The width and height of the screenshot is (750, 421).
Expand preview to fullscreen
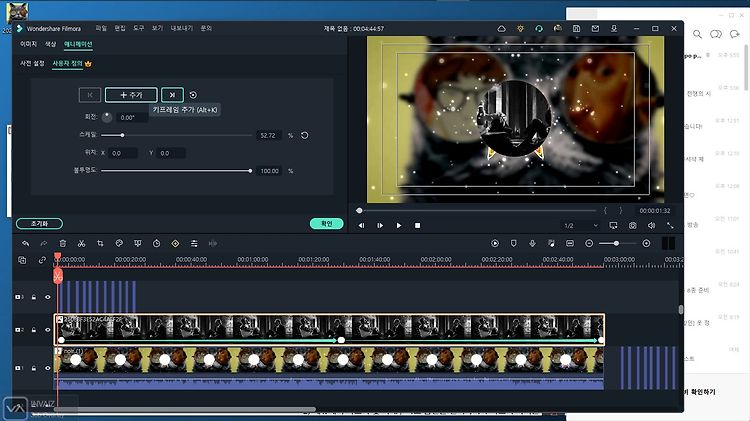(670, 225)
